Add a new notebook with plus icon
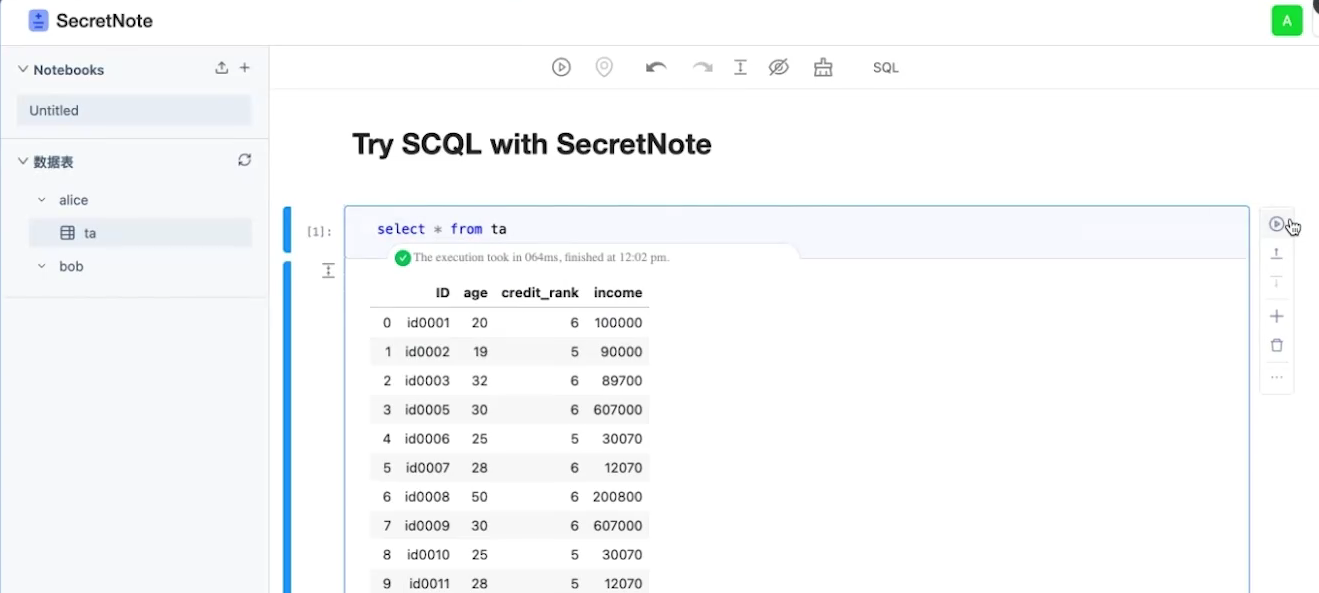1319x593 pixels. [x=245, y=68]
